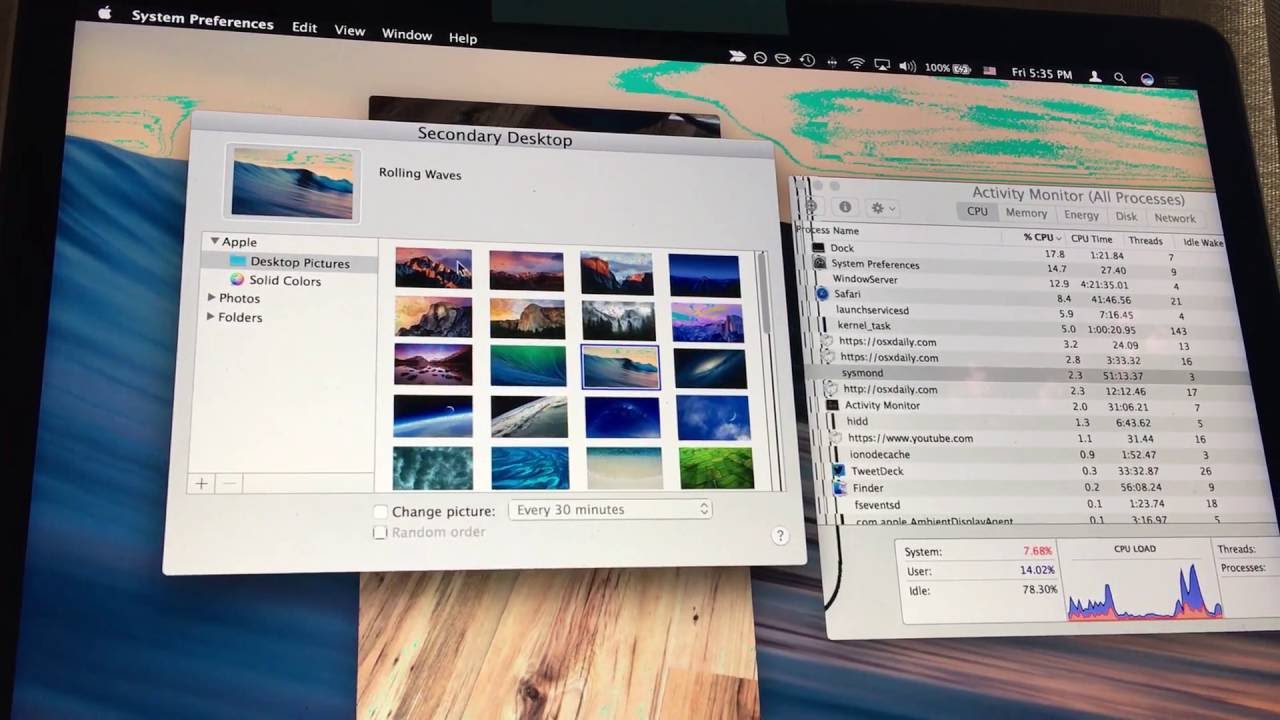
Task: Open the Apple menu
Action: point(104,13)
